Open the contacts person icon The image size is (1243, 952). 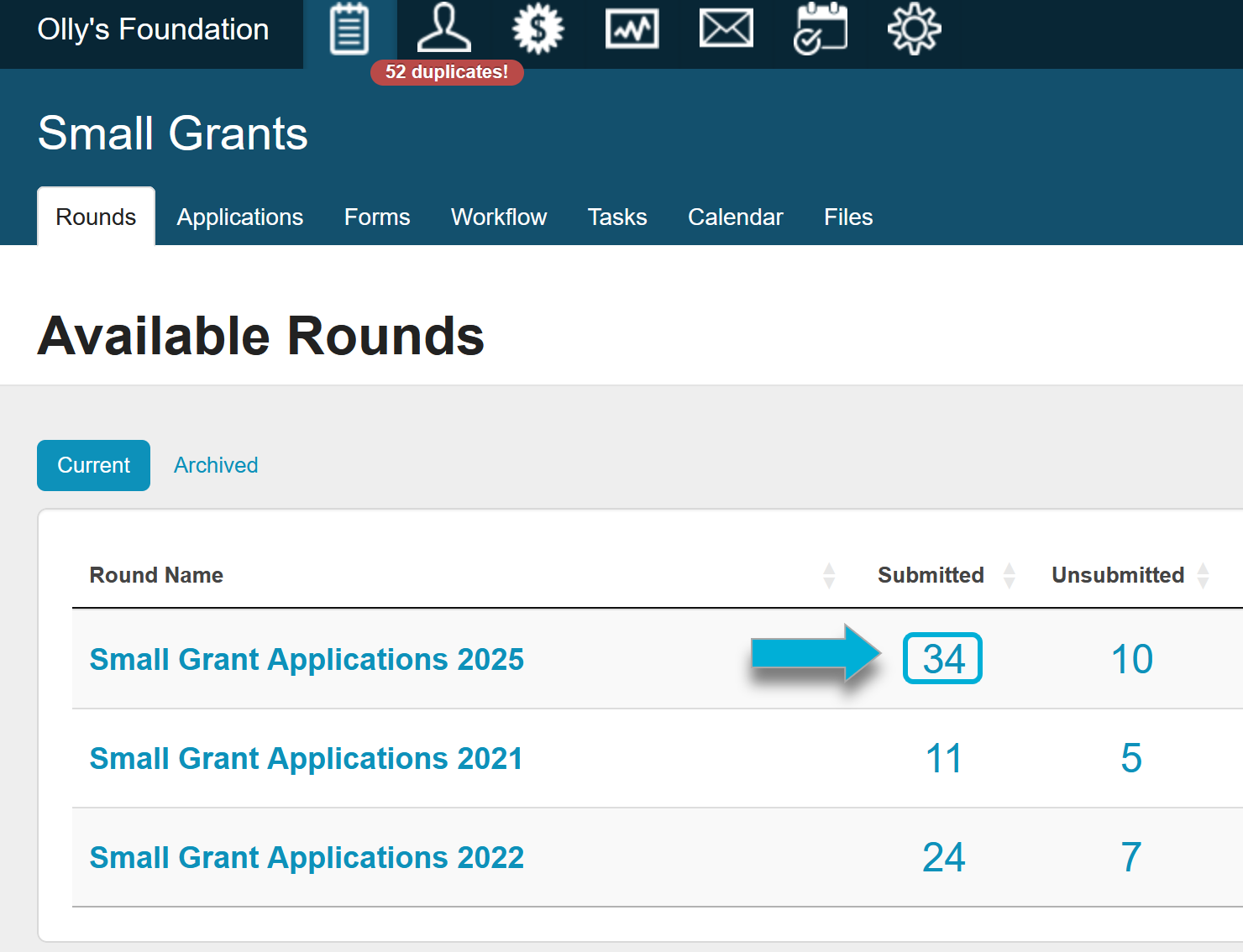tap(444, 29)
